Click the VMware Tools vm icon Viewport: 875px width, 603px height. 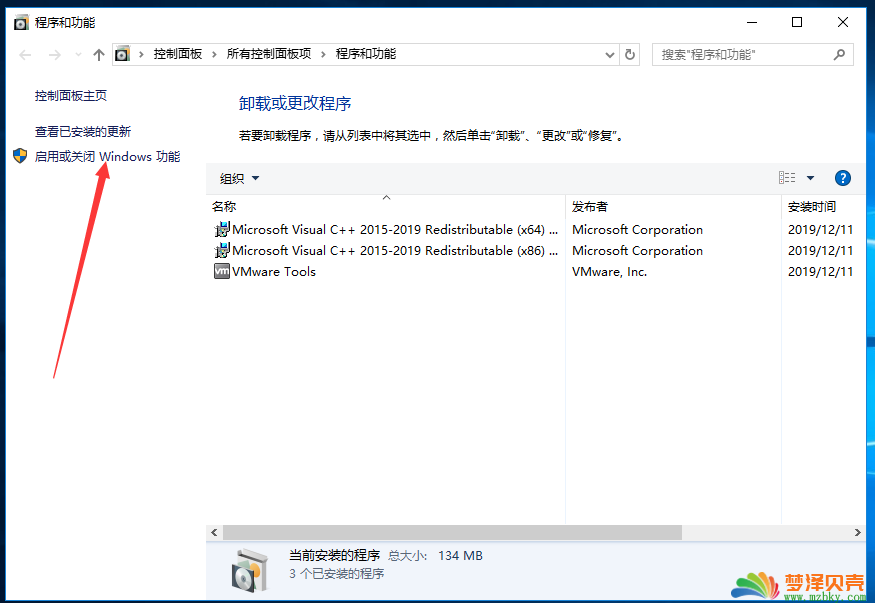click(222, 272)
